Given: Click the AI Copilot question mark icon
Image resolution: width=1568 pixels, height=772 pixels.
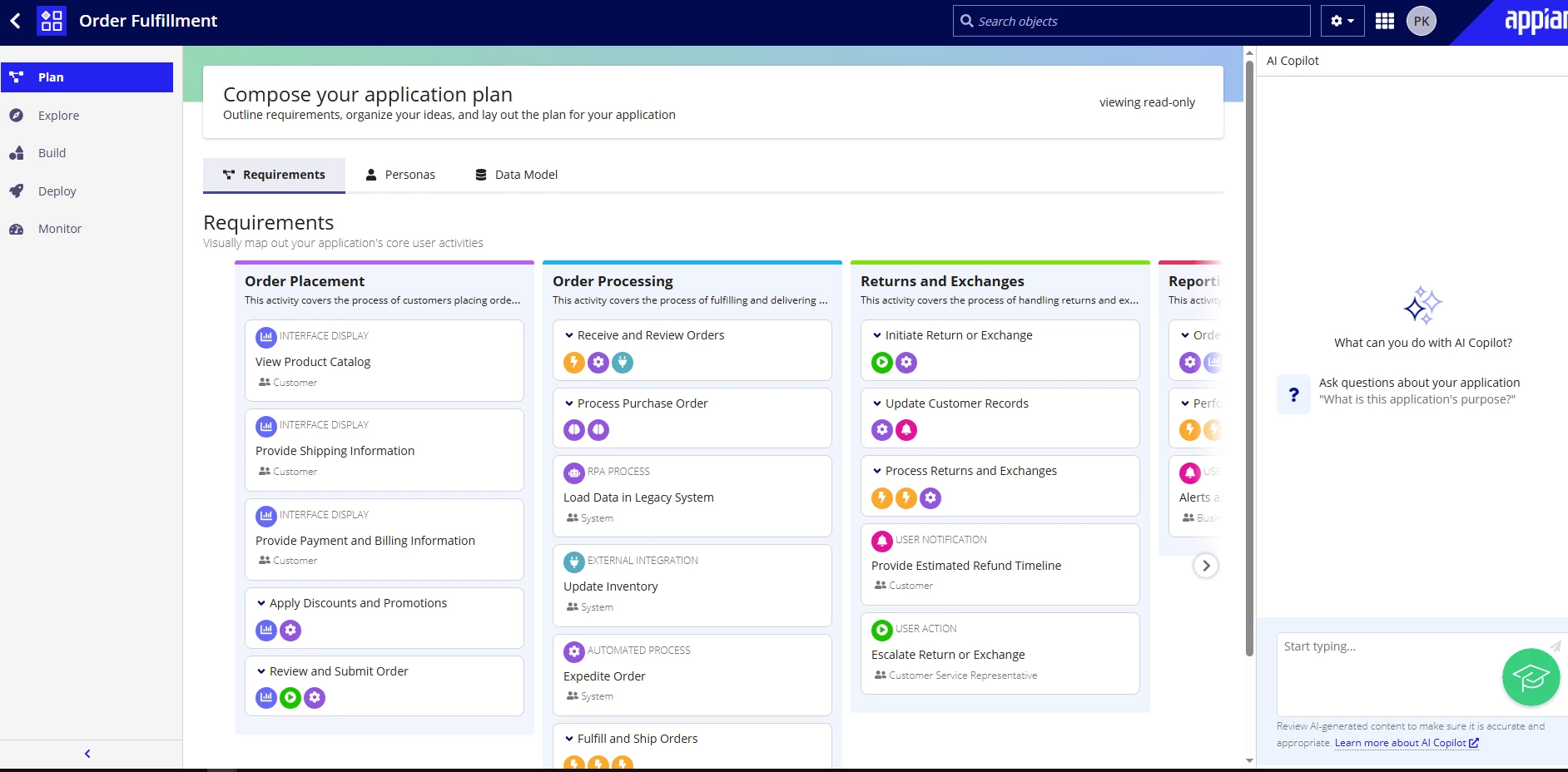Looking at the screenshot, I should click(x=1293, y=394).
